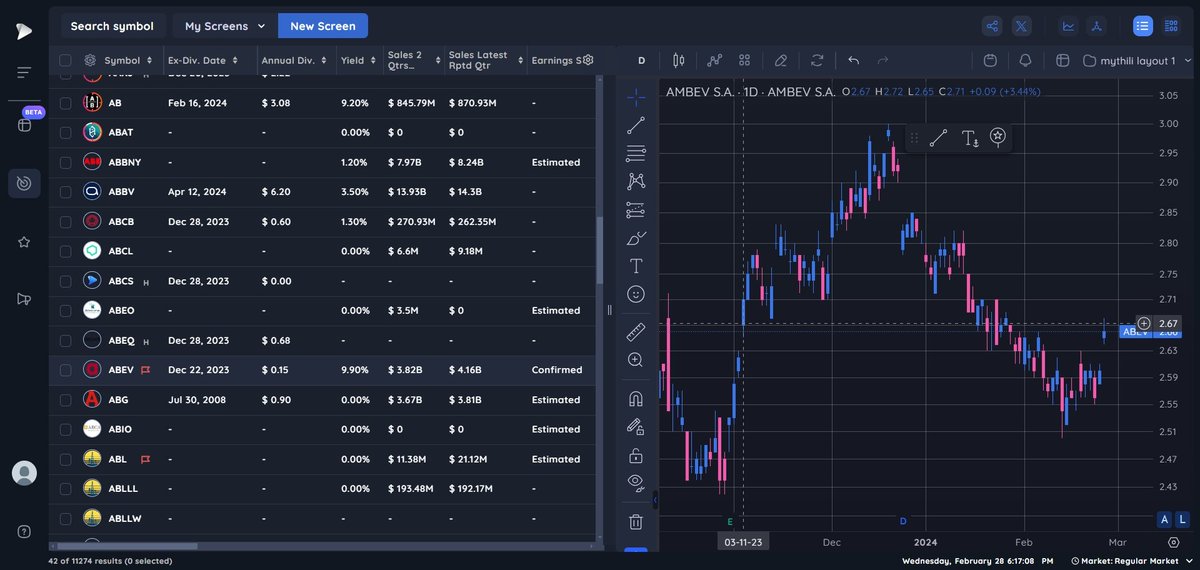Open the emoji icons tool
Viewport: 1200px width, 570px height.
pos(636,294)
